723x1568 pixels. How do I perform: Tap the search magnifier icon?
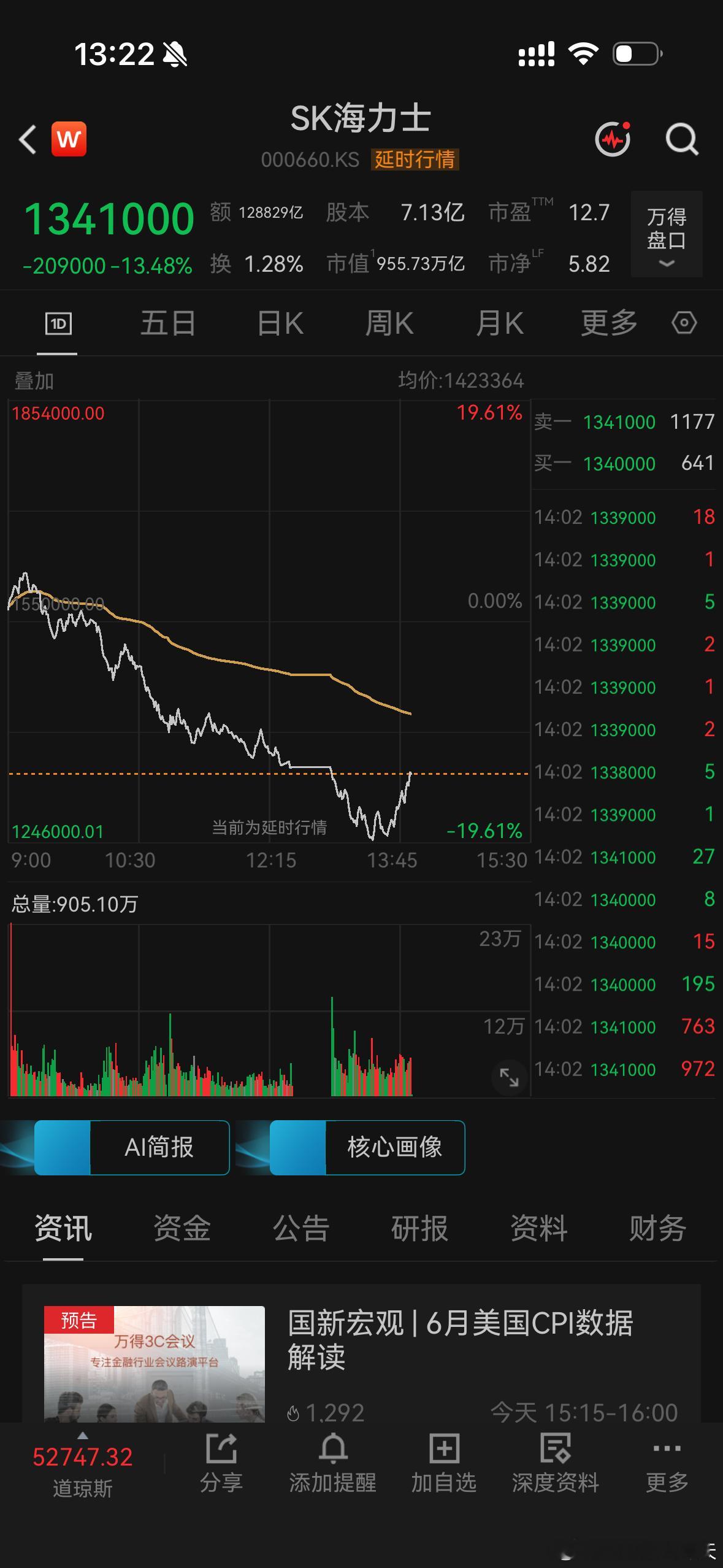(x=683, y=139)
